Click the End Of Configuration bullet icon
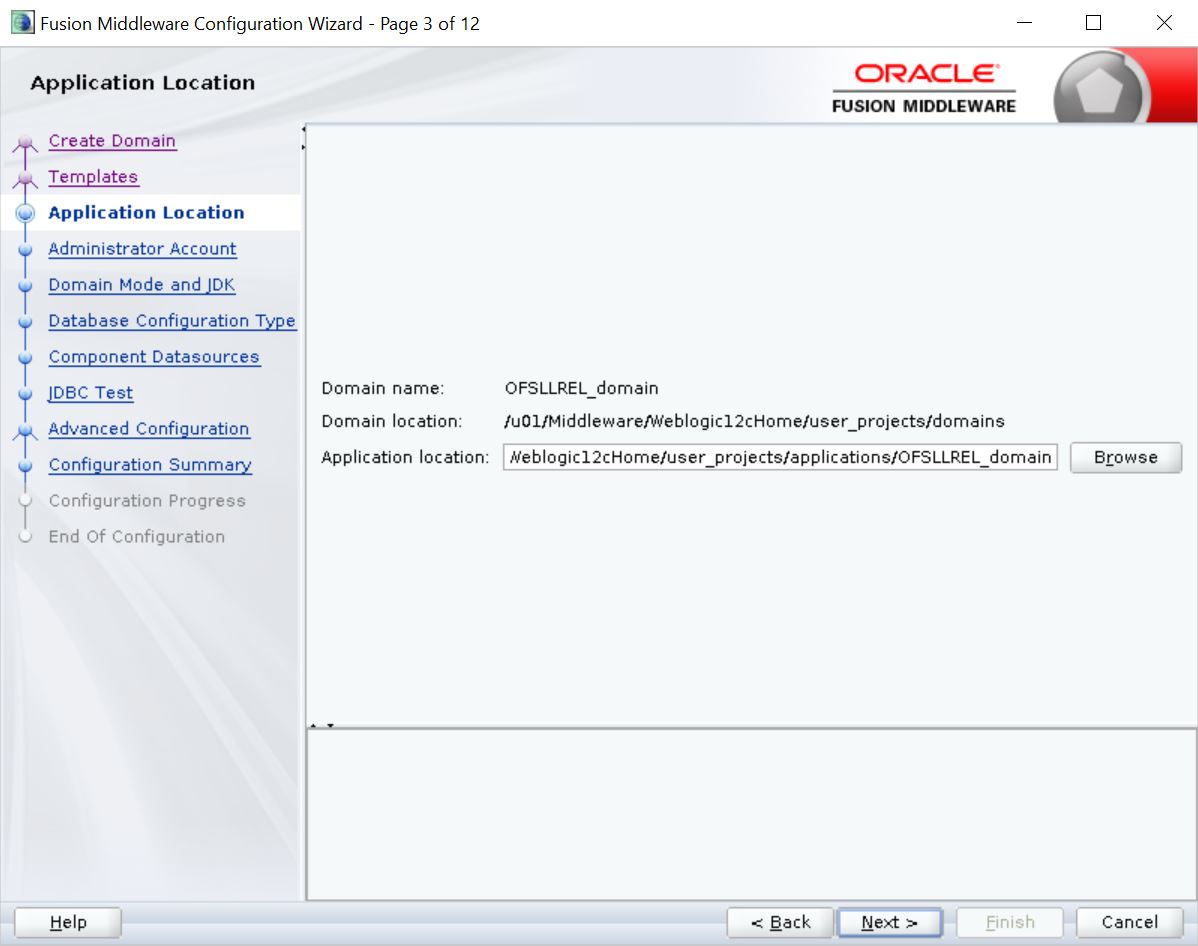The image size is (1198, 946). [25, 536]
